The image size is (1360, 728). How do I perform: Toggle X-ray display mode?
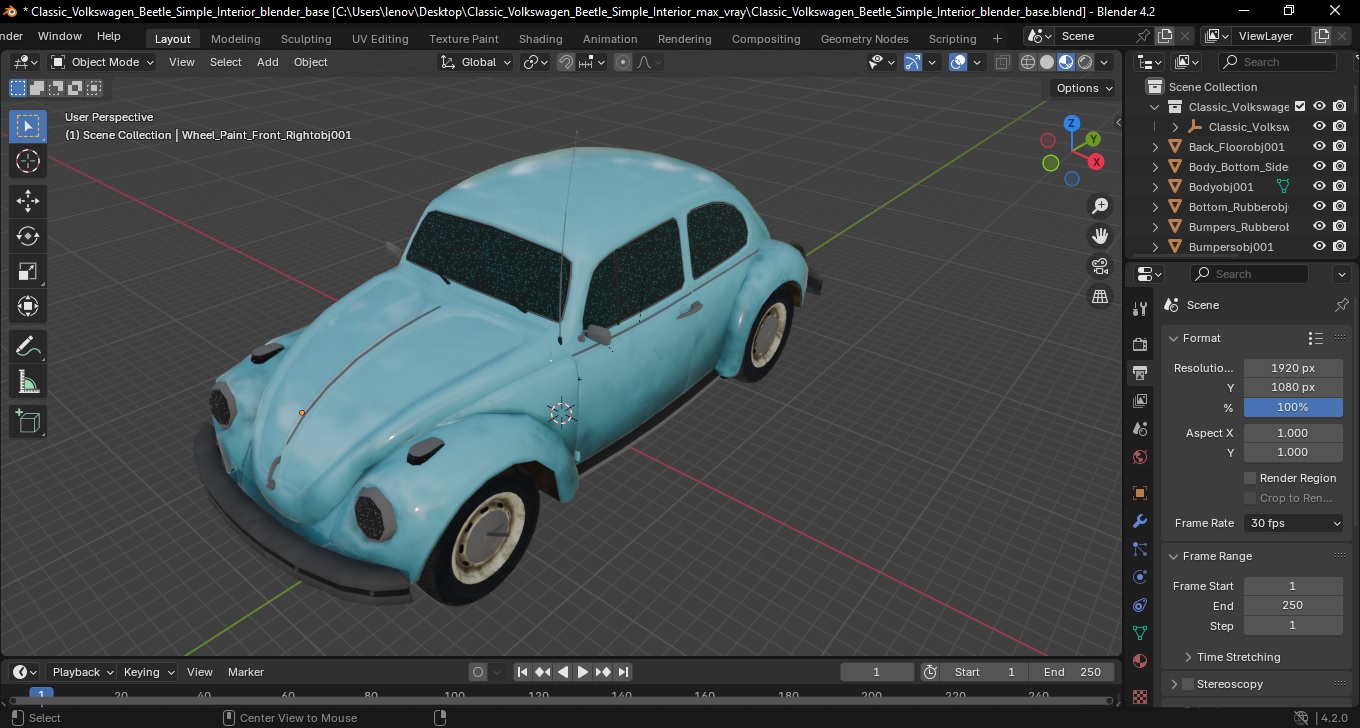1002,62
